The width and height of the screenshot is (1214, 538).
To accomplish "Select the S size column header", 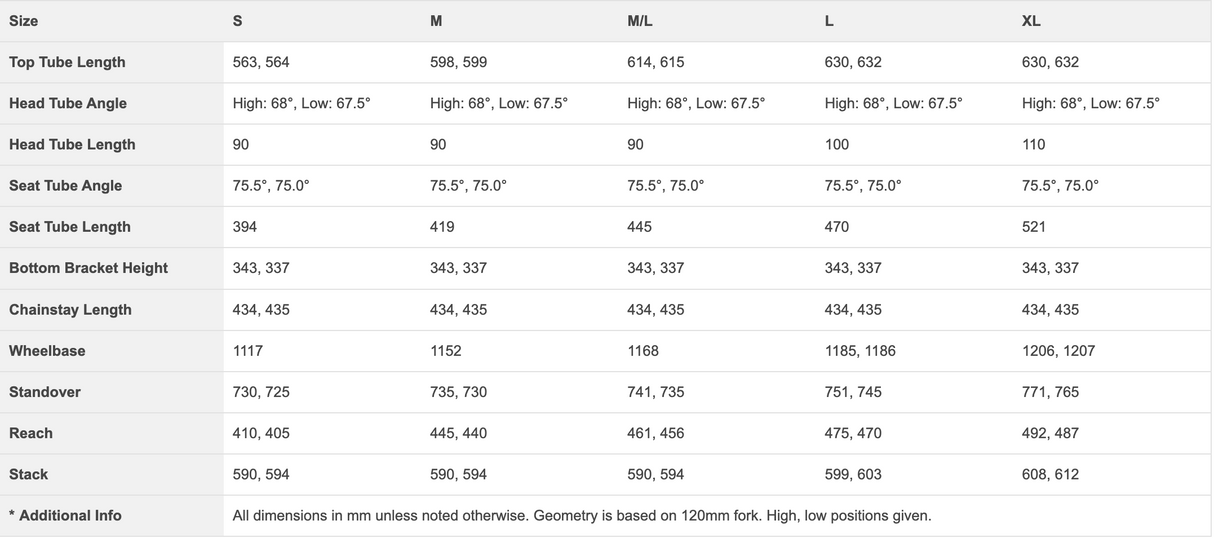I will 237,21.
